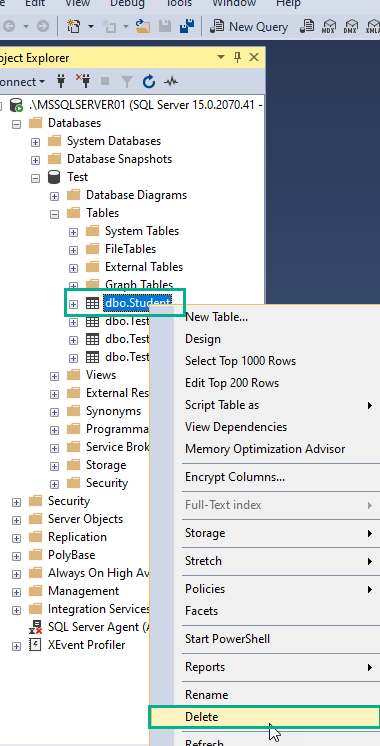Click the Navigate Forward toolbar arrow

click(42, 27)
